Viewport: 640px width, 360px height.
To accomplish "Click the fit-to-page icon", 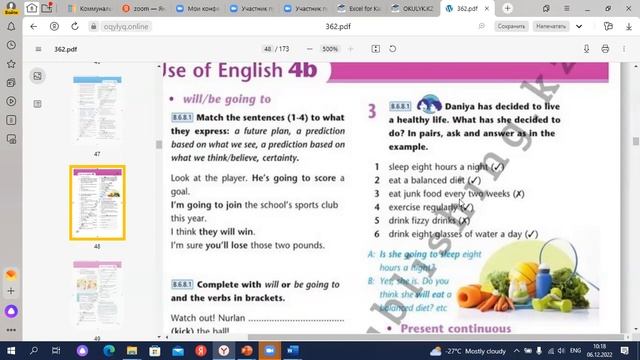I will coord(376,49).
